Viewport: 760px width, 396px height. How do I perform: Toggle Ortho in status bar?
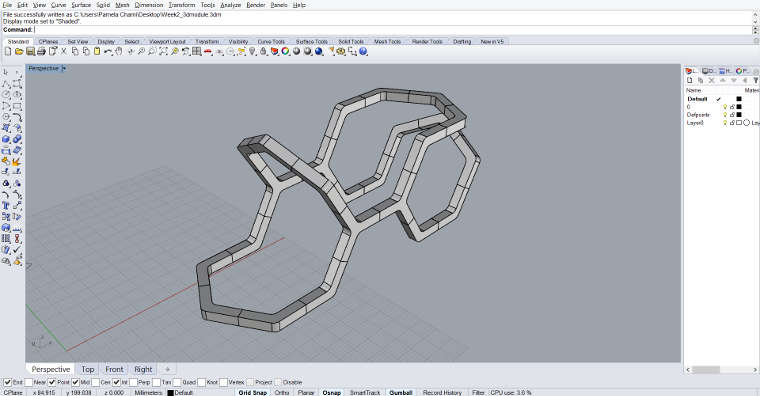(x=282, y=393)
